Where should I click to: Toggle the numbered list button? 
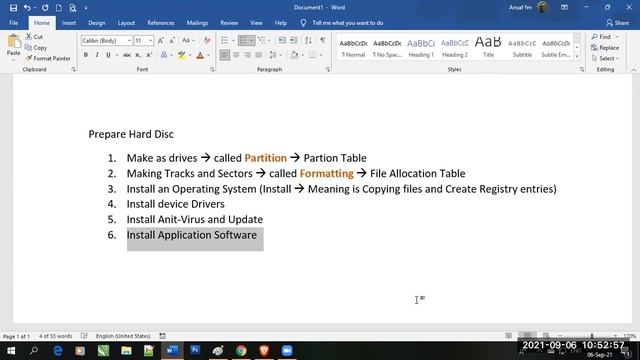[x=243, y=40]
